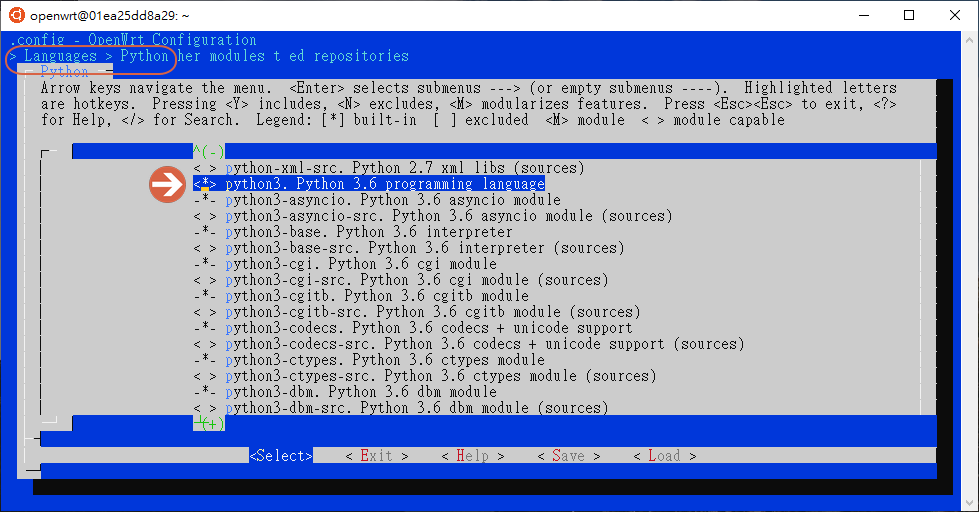Toggle the python-xml-src selection marker

click(x=205, y=168)
